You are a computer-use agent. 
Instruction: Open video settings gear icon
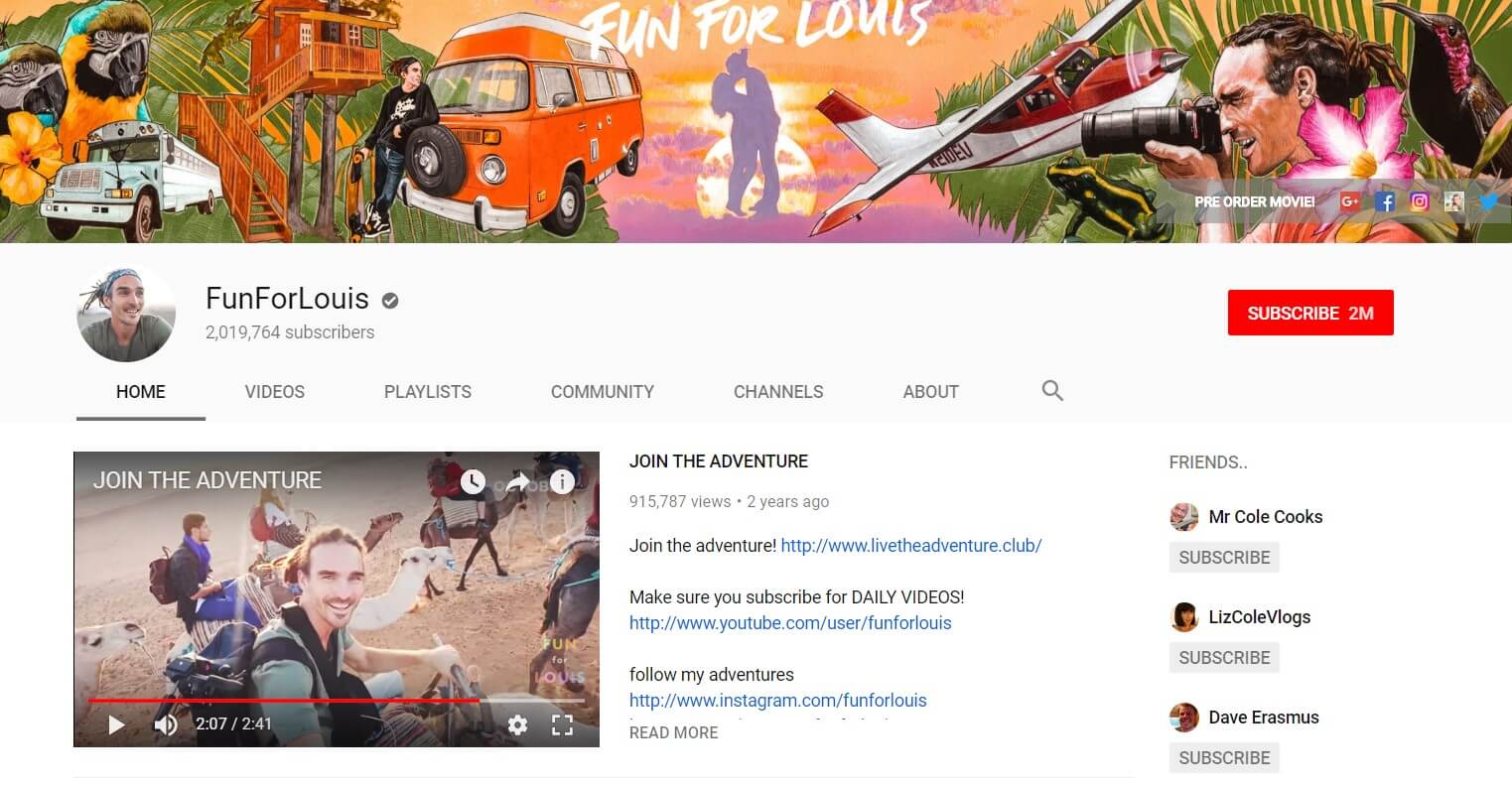517,724
